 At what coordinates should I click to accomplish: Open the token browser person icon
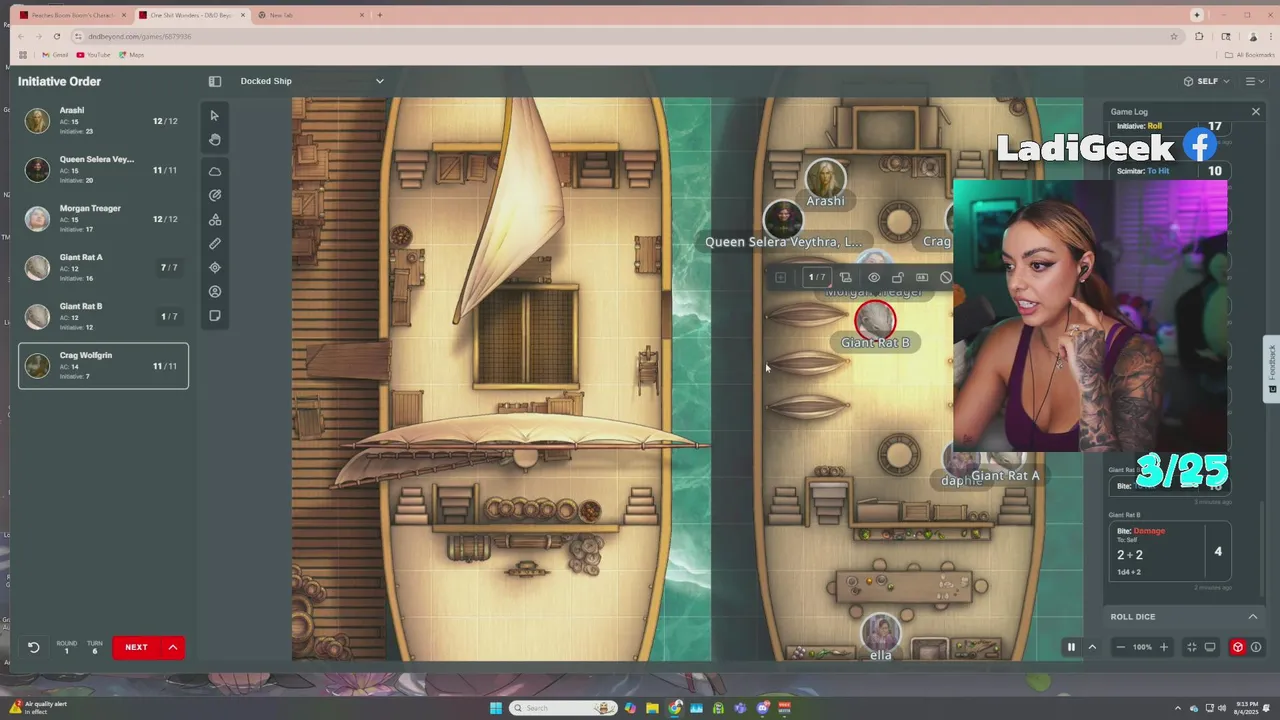[215, 292]
